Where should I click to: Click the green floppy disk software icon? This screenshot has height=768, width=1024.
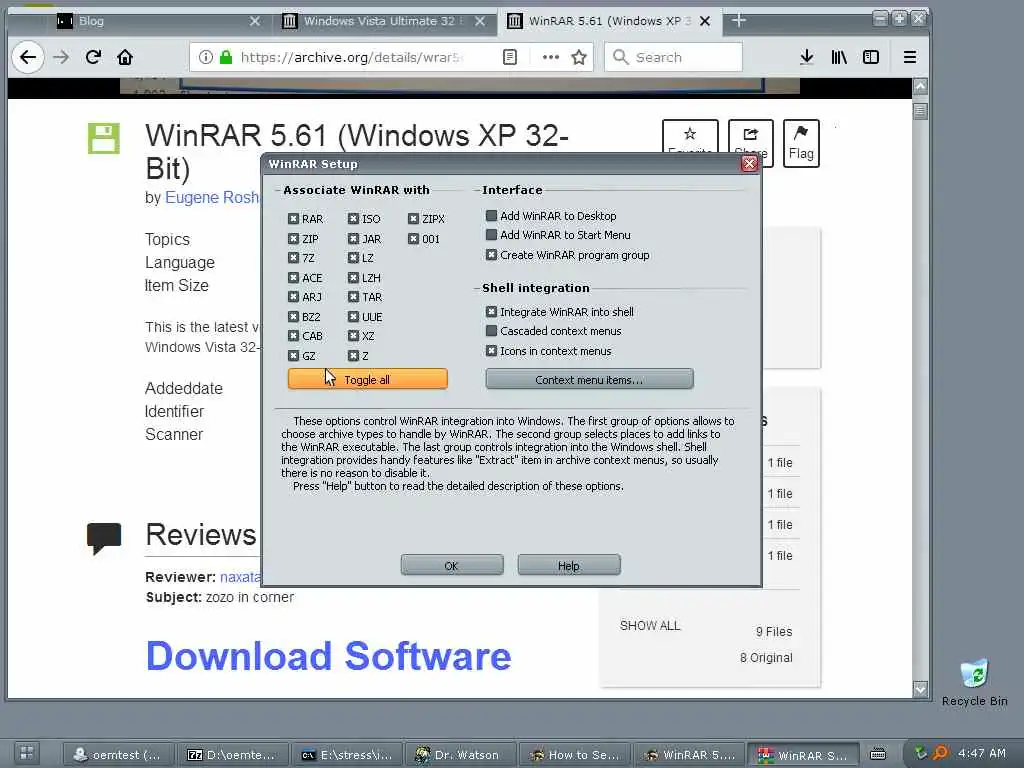(104, 138)
